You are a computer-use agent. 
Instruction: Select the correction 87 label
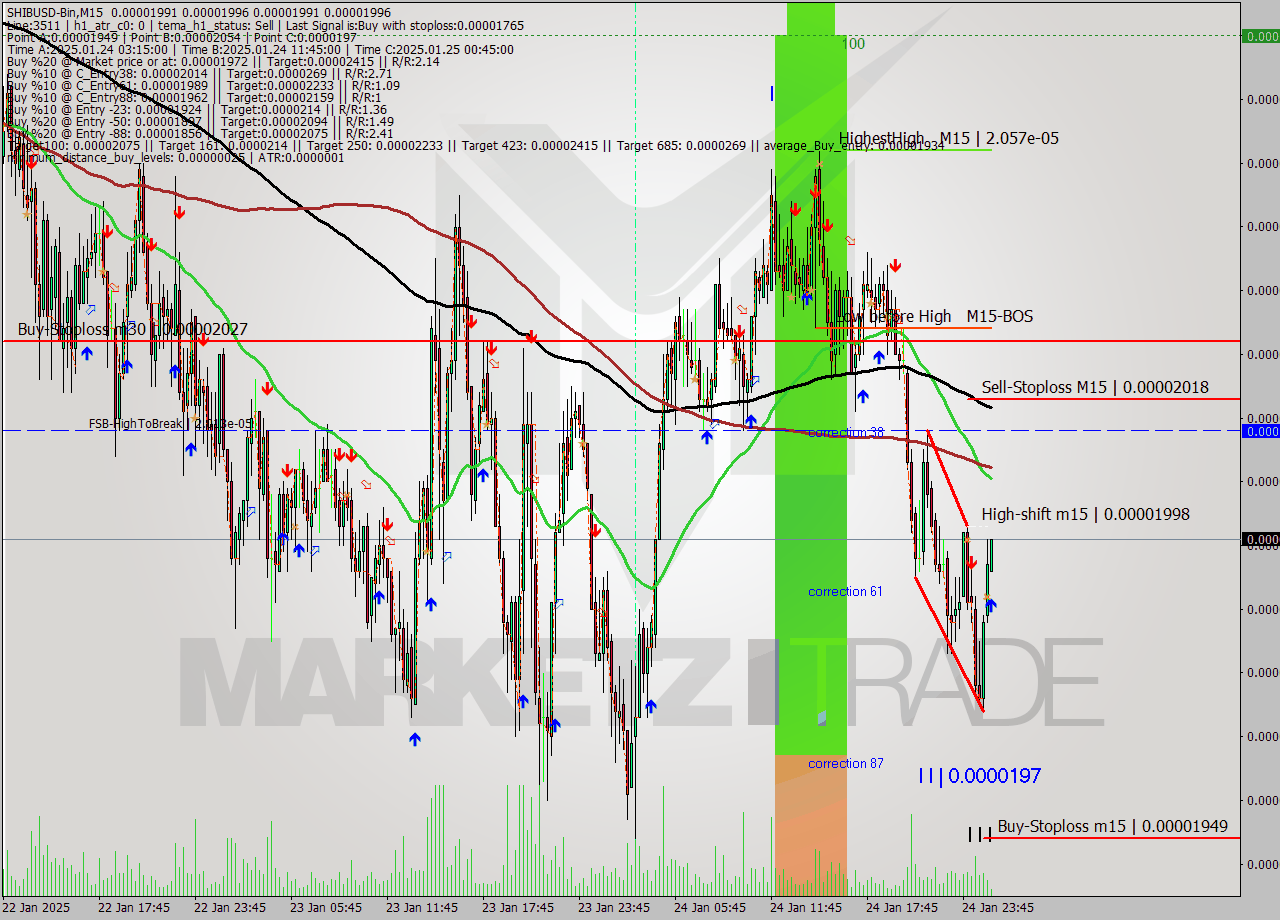pyautogui.click(x=846, y=763)
